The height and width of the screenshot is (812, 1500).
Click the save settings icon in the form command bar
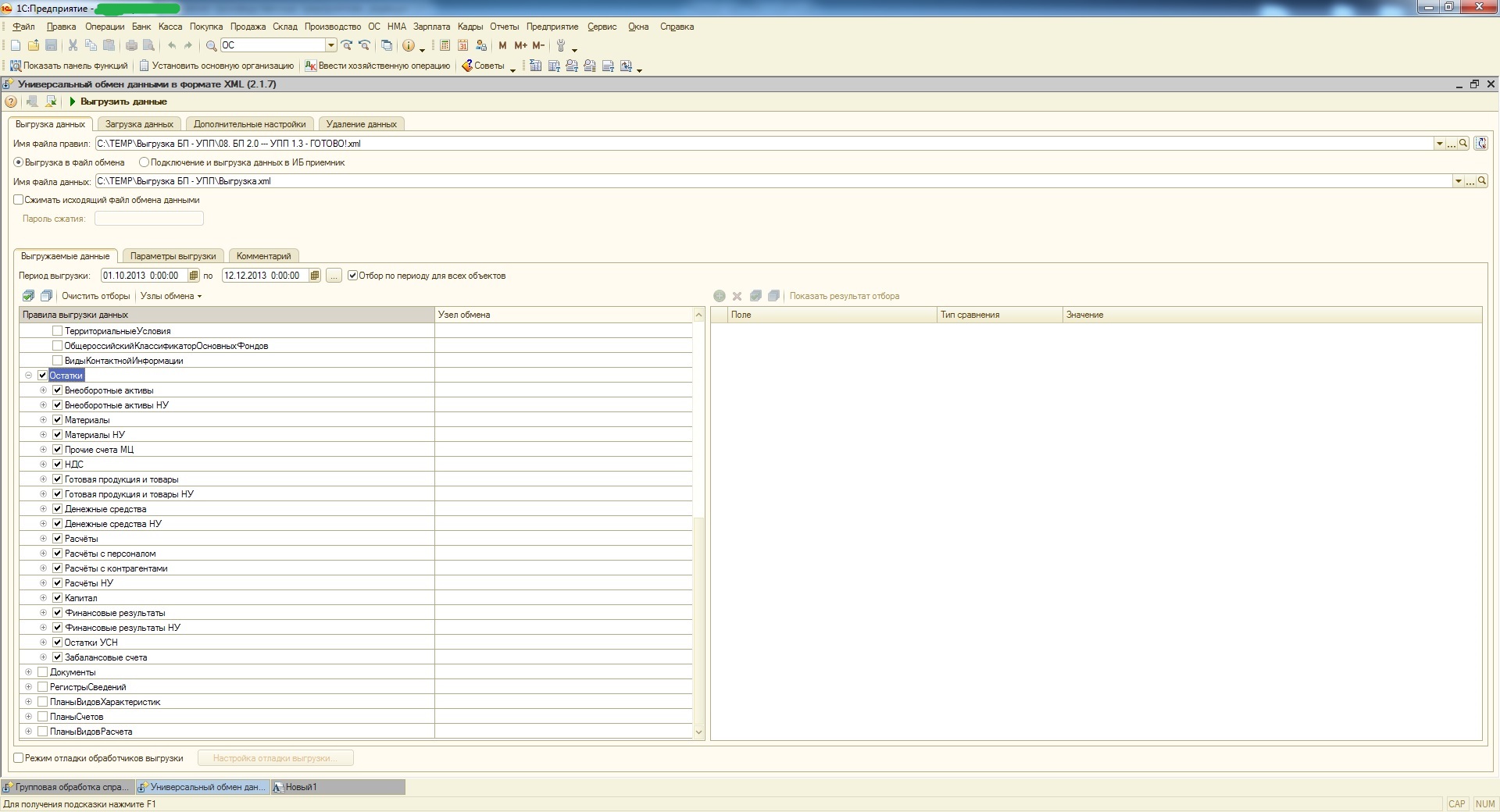(51, 101)
